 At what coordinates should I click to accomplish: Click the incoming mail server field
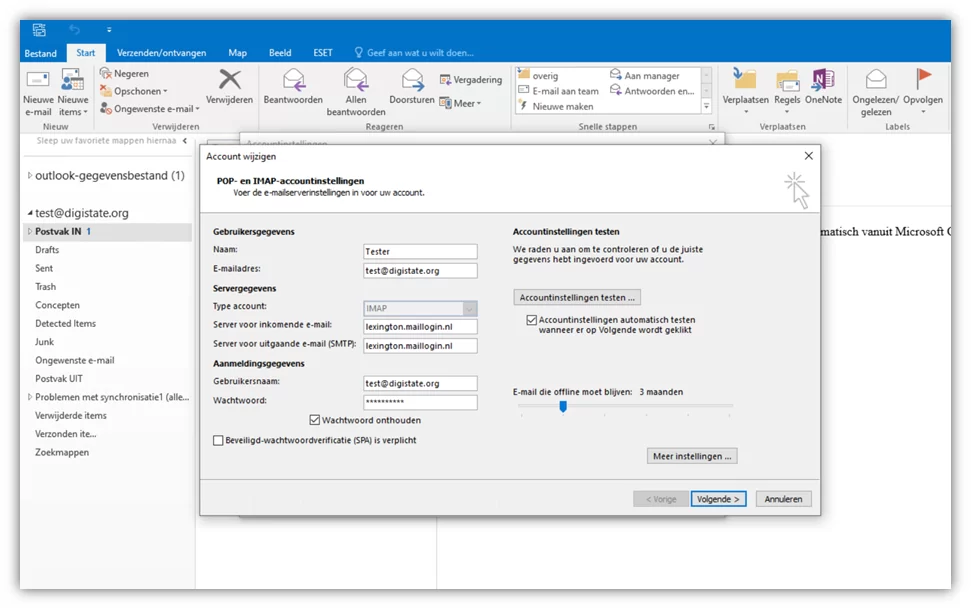(x=420, y=326)
